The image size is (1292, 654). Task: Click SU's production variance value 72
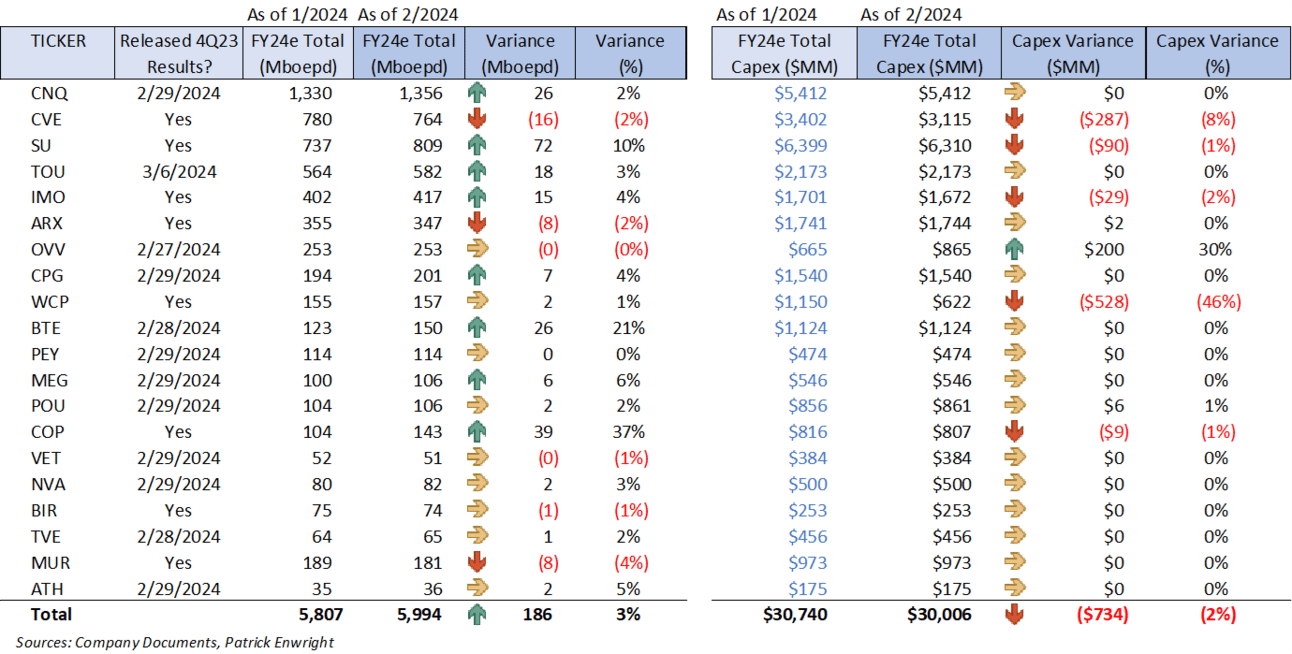545,145
